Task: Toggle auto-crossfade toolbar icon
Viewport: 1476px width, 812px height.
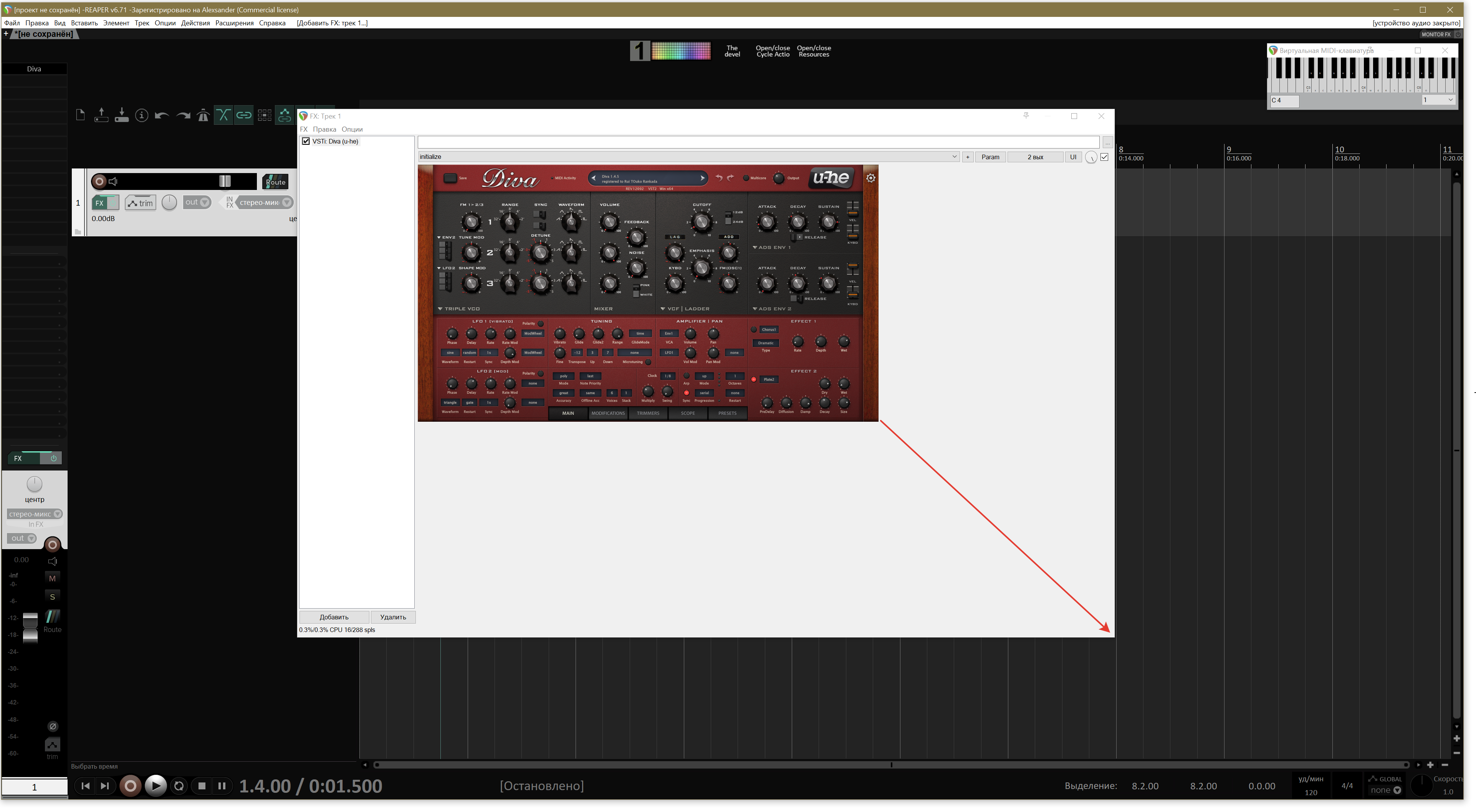Action: pos(223,116)
